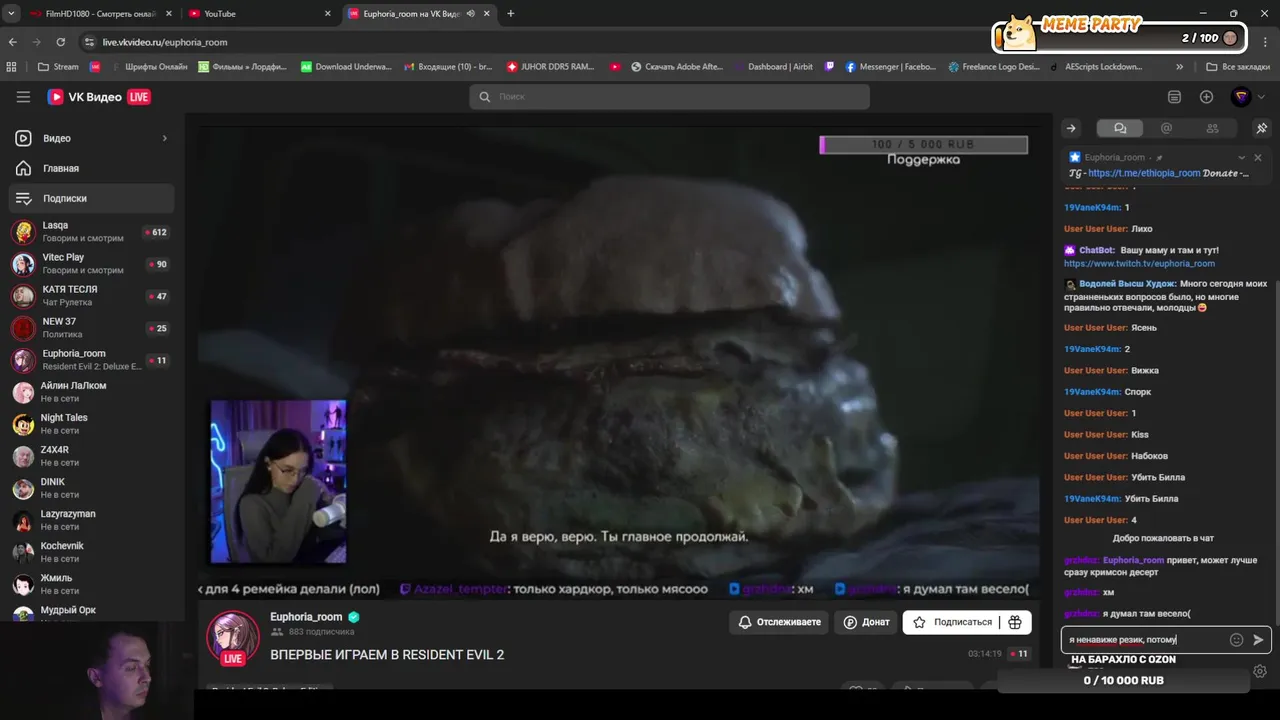Click the gift icon next to Подписаться
The image size is (1280, 720).
1015,622
